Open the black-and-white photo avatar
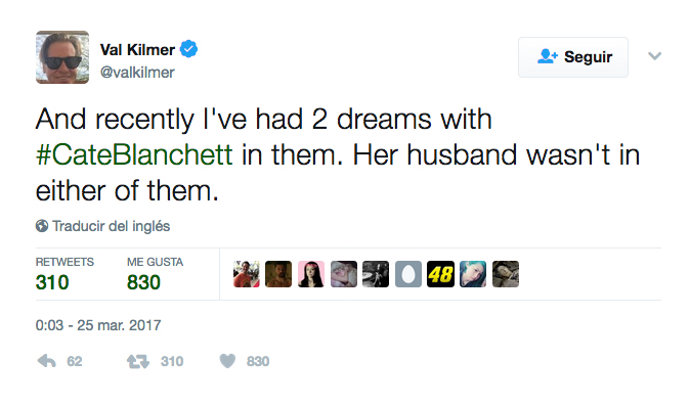This screenshot has height=406, width=690. (x=376, y=274)
